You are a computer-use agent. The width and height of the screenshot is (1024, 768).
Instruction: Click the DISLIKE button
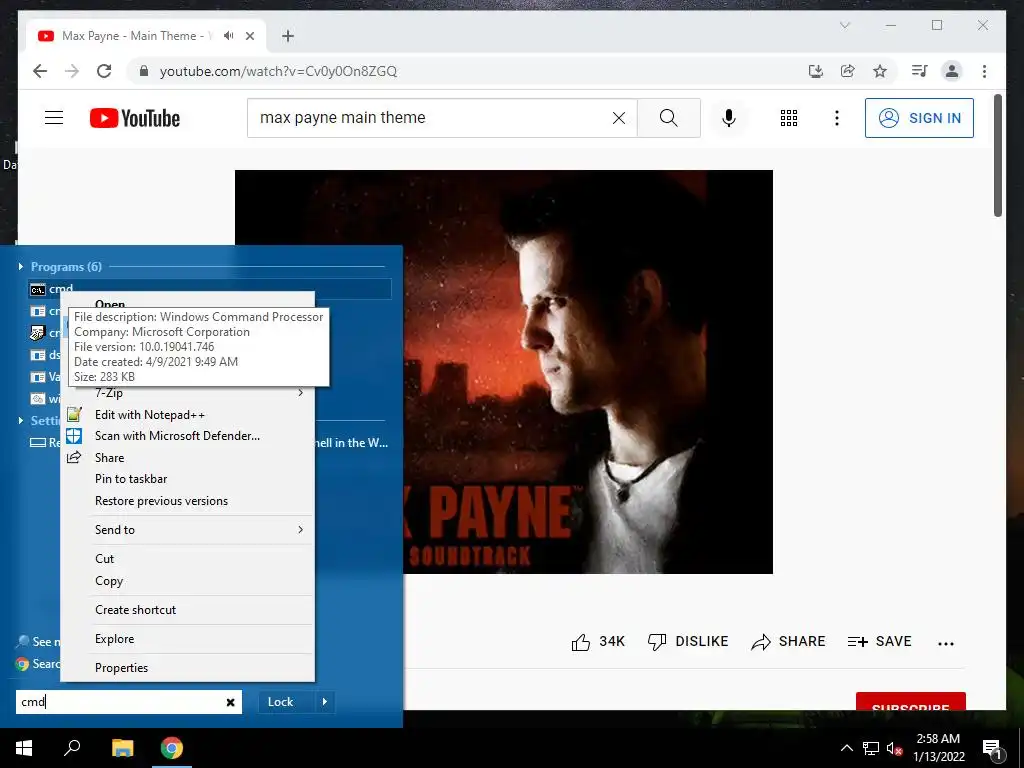pos(688,642)
